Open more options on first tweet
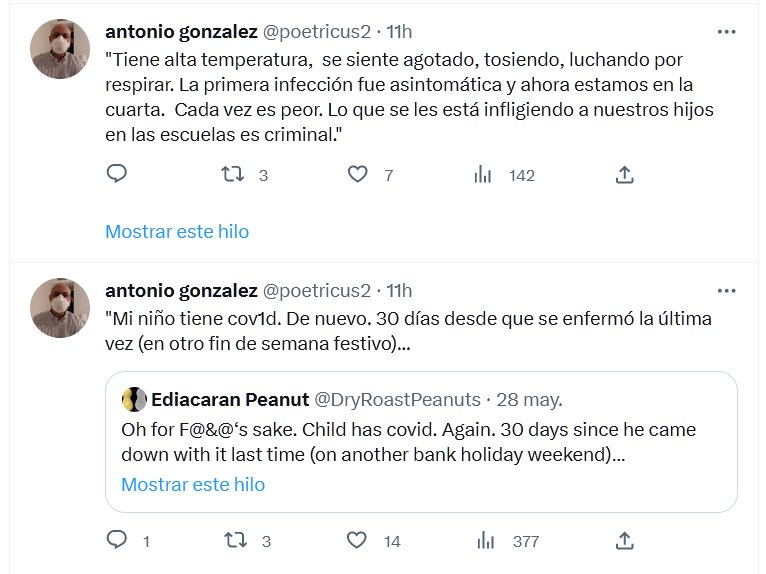The width and height of the screenshot is (766, 574). (727, 32)
